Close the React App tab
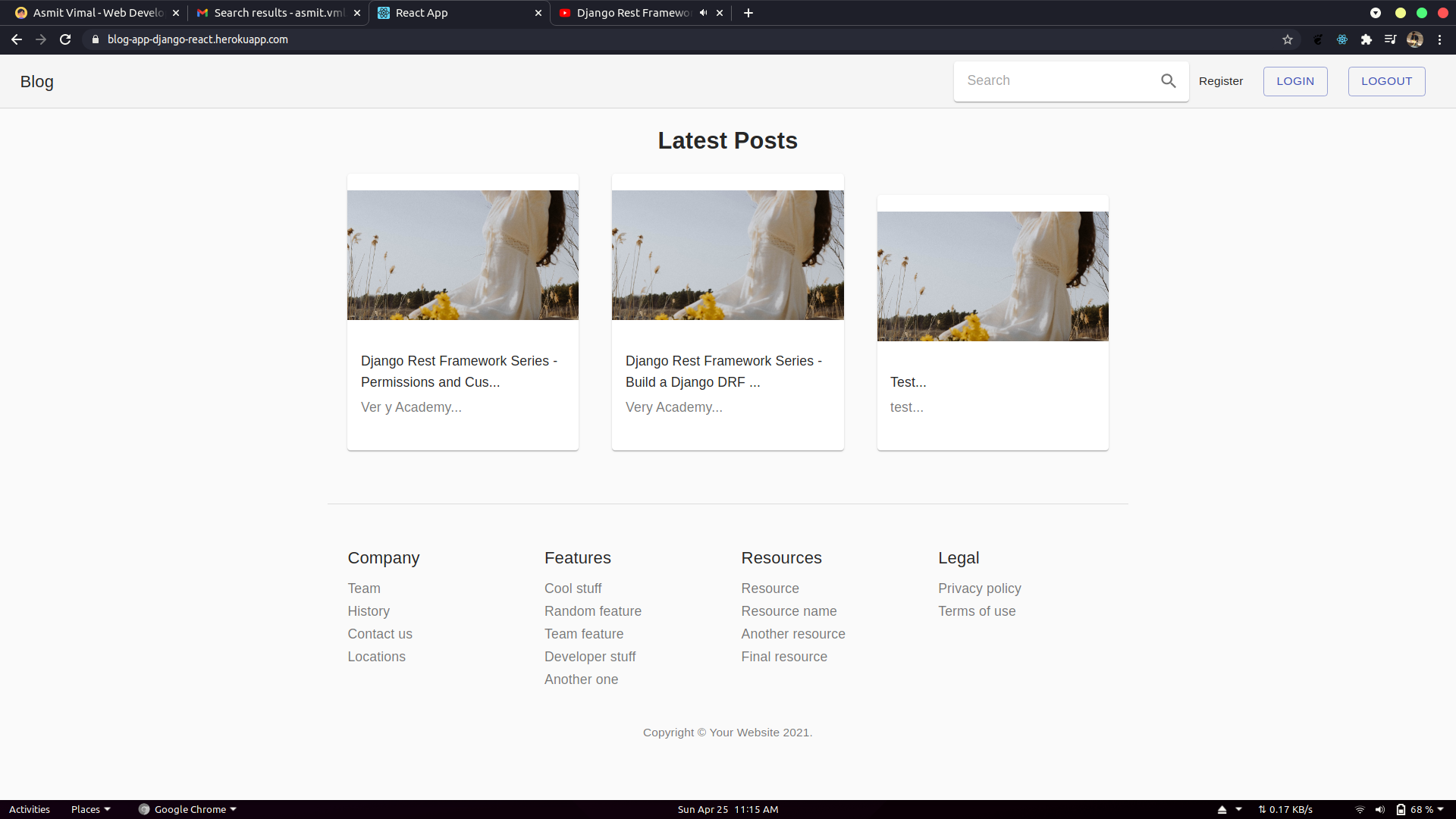 tap(538, 13)
